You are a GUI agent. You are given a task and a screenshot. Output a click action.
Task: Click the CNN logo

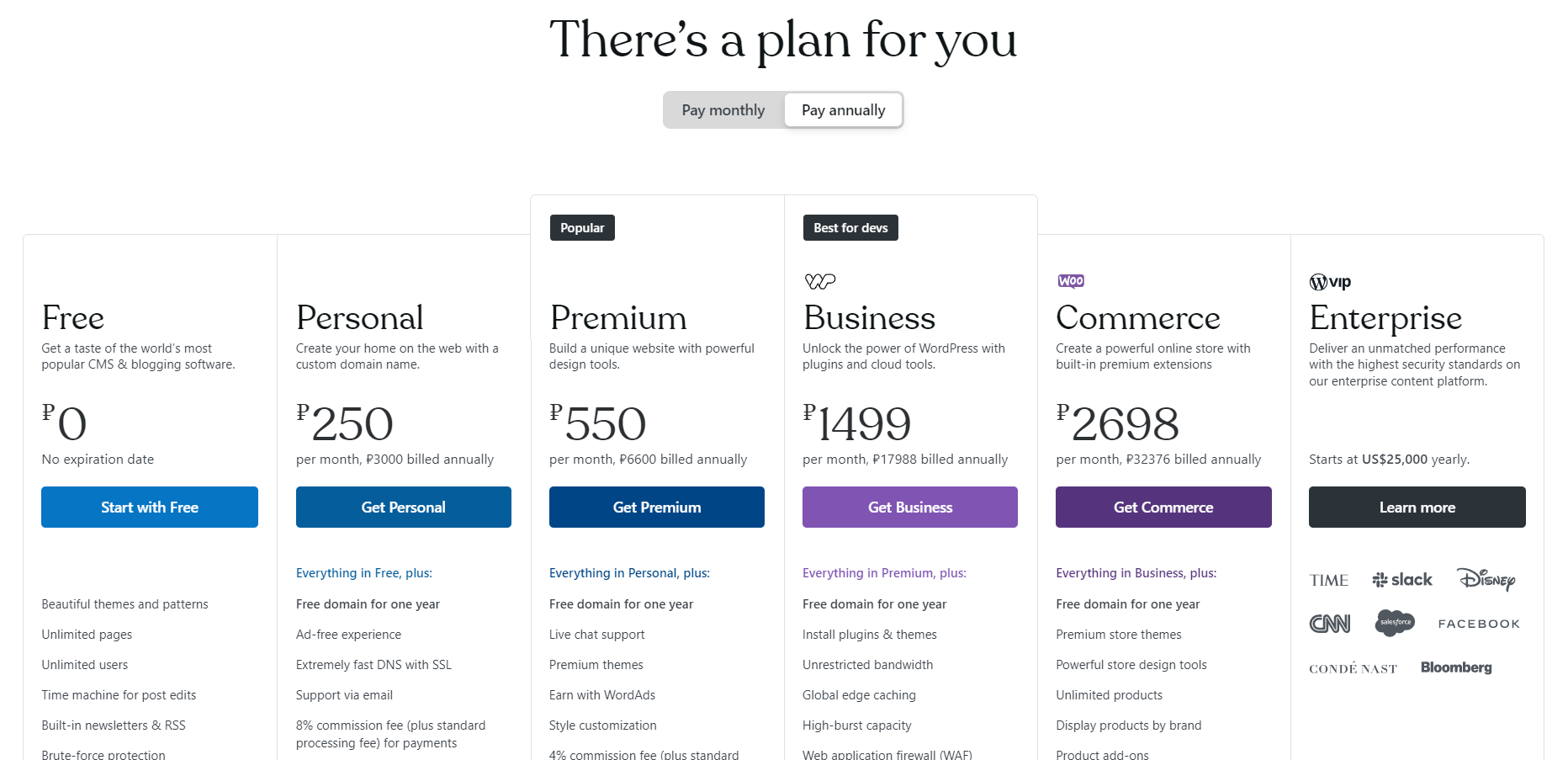pos(1330,624)
